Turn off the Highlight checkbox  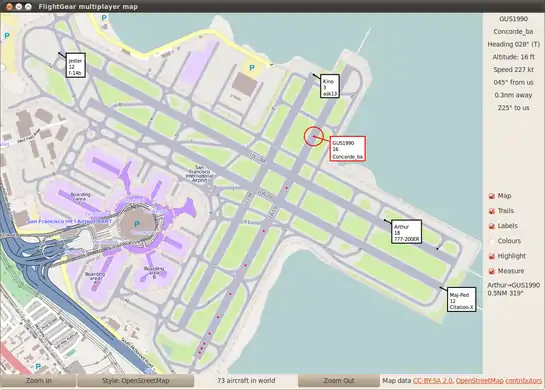492,256
